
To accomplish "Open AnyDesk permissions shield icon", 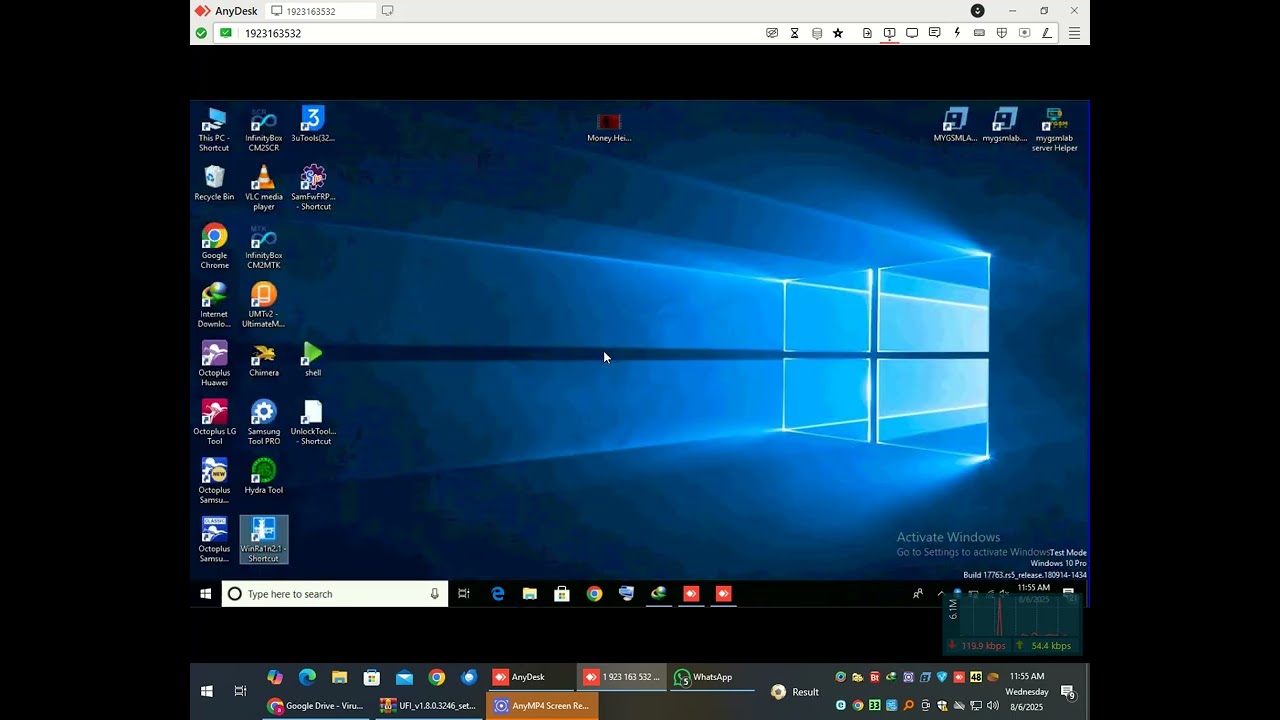I will [x=1002, y=33].
